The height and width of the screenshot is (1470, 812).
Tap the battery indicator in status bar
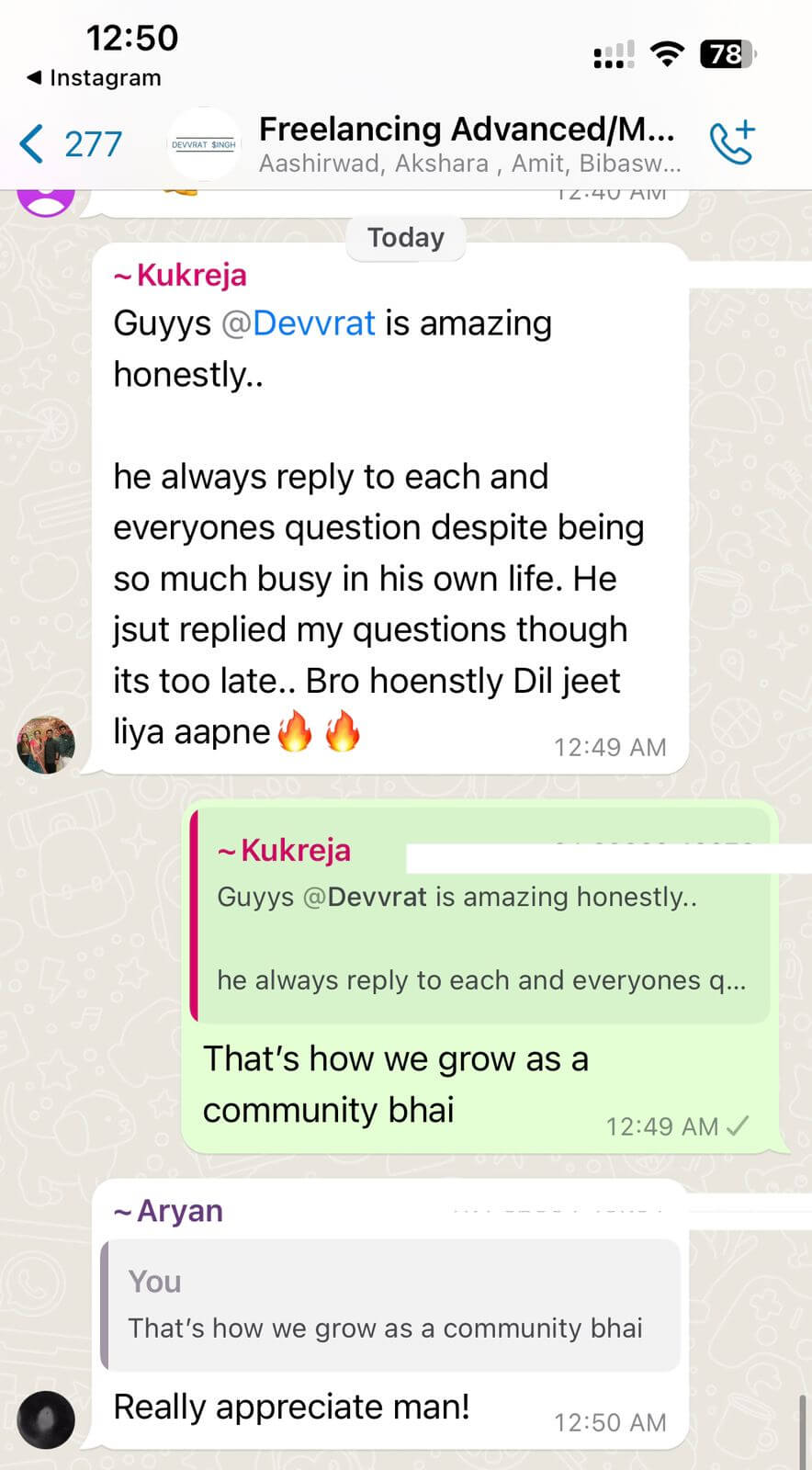click(x=728, y=54)
